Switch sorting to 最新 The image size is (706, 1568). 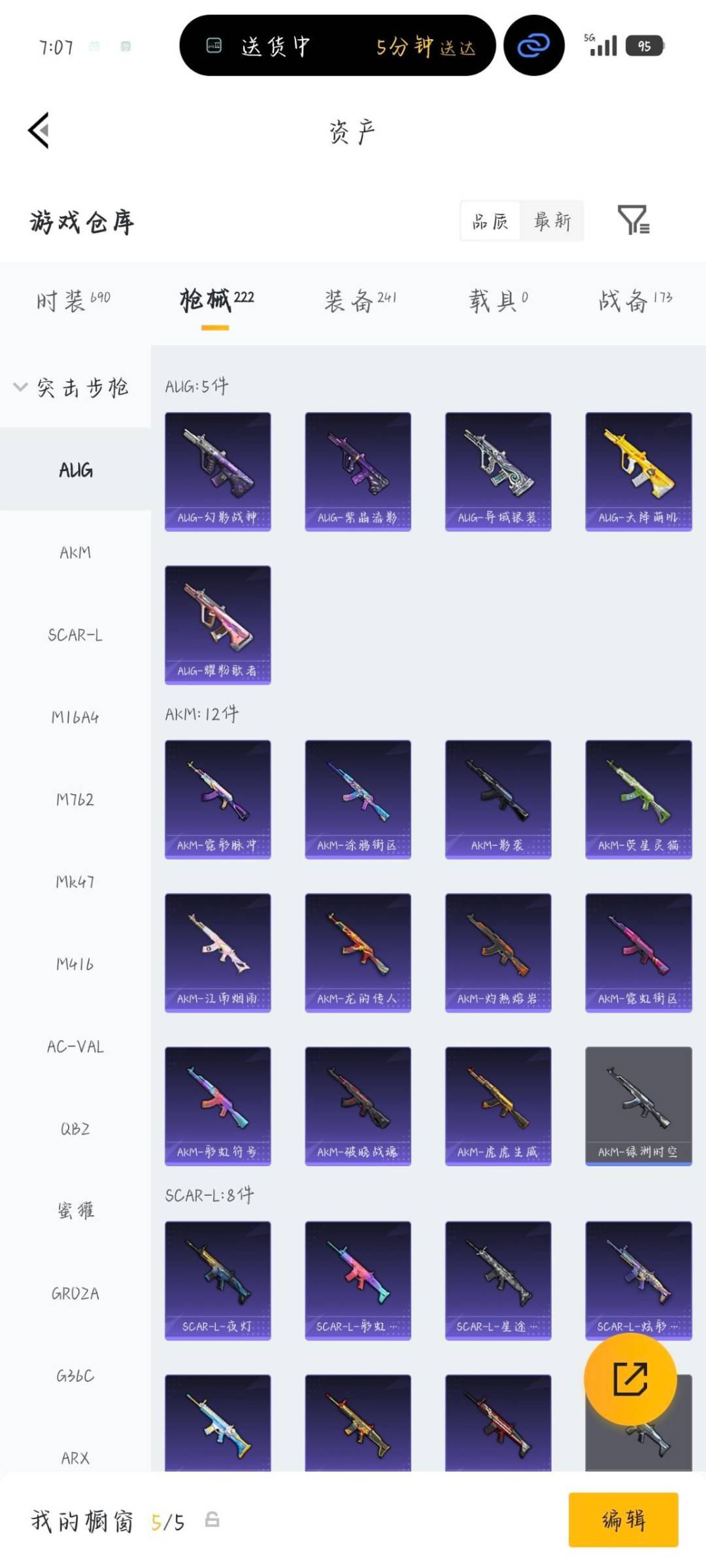click(x=552, y=221)
